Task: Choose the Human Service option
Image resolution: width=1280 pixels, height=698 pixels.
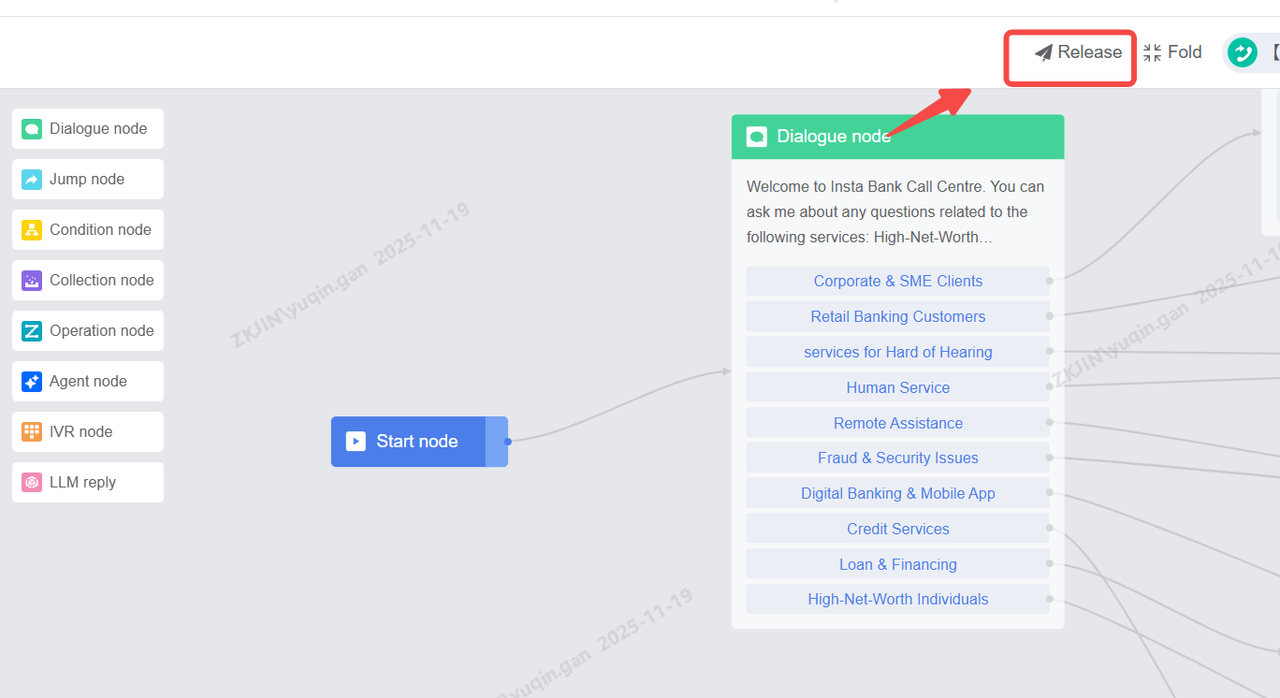Action: (x=897, y=388)
